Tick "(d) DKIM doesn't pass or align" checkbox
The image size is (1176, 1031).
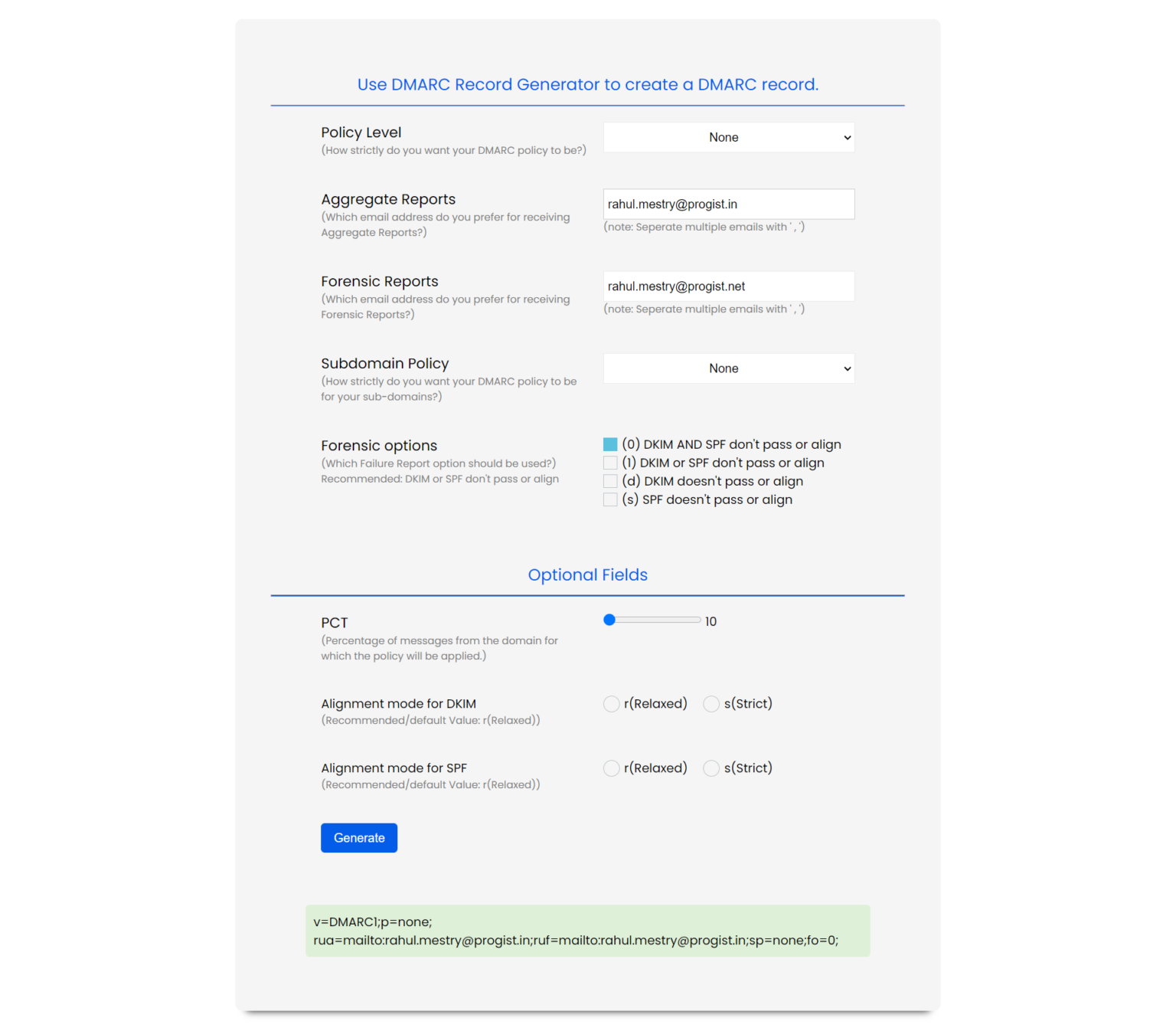[610, 481]
